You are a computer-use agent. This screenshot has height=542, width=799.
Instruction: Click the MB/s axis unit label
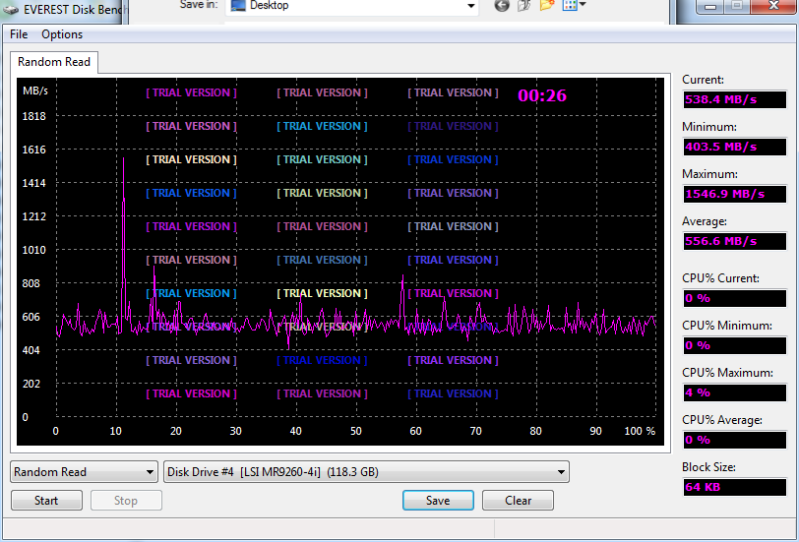(35, 91)
